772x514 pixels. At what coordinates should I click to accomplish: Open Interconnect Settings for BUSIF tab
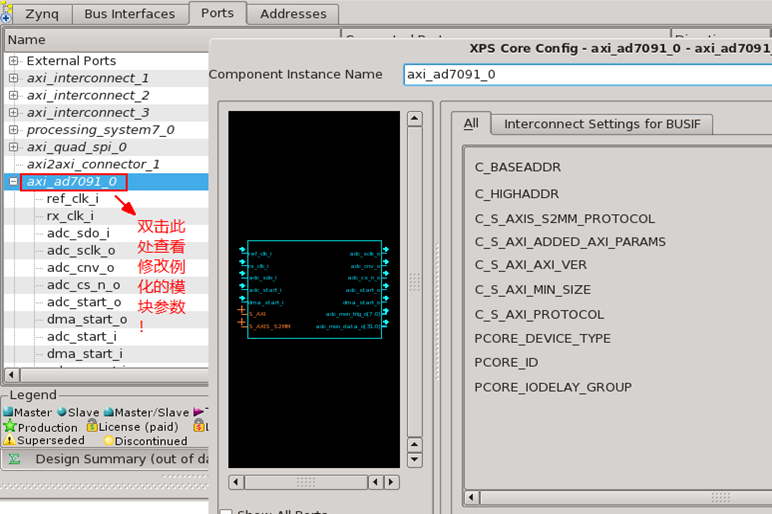tap(602, 124)
